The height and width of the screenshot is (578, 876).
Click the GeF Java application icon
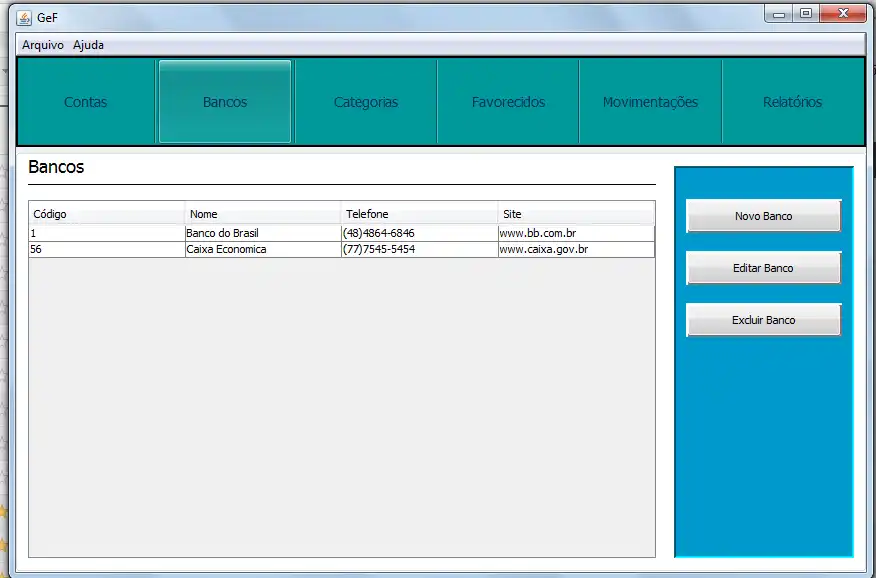click(24, 18)
